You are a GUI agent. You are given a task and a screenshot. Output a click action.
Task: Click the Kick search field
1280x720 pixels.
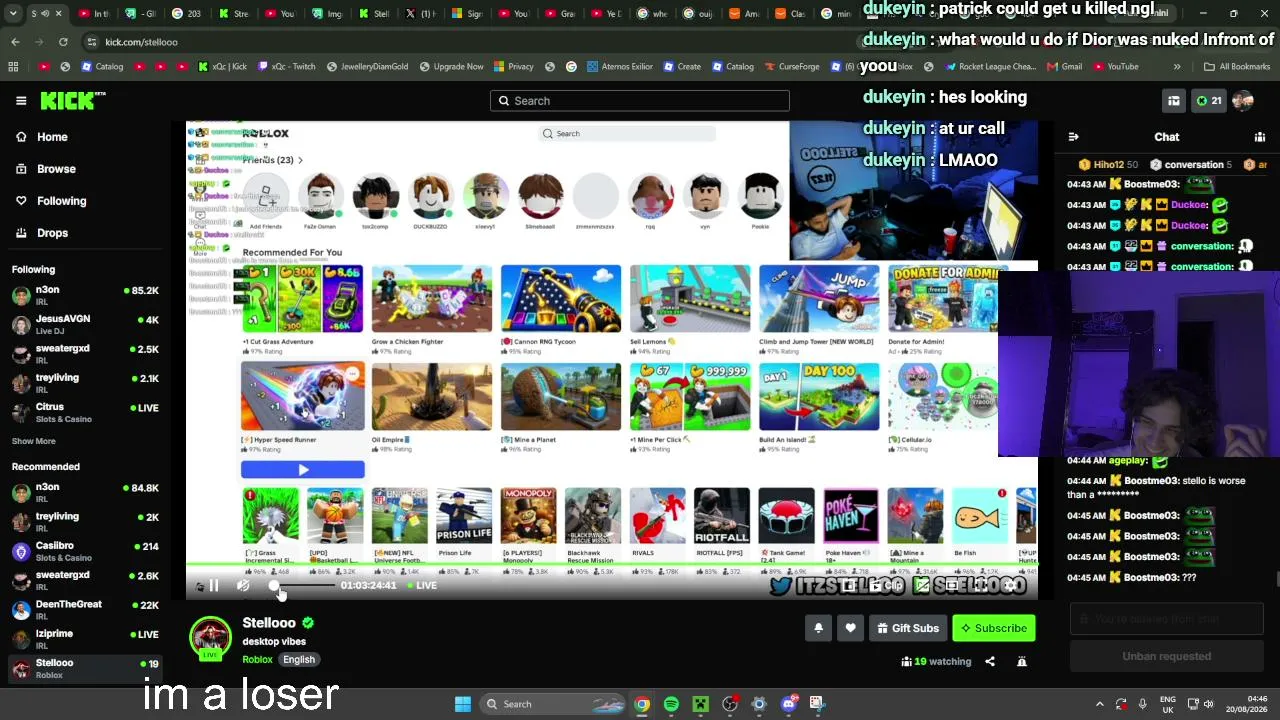[x=640, y=101]
